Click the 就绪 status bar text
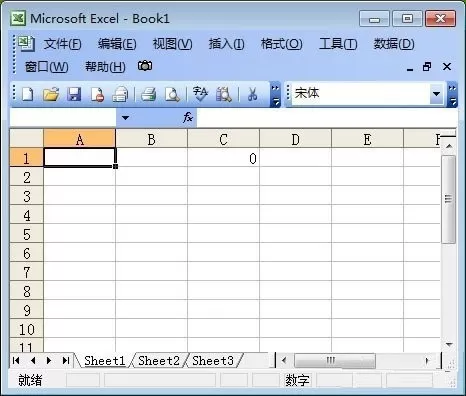Image resolution: width=466 pixels, height=396 pixels. coord(30,380)
